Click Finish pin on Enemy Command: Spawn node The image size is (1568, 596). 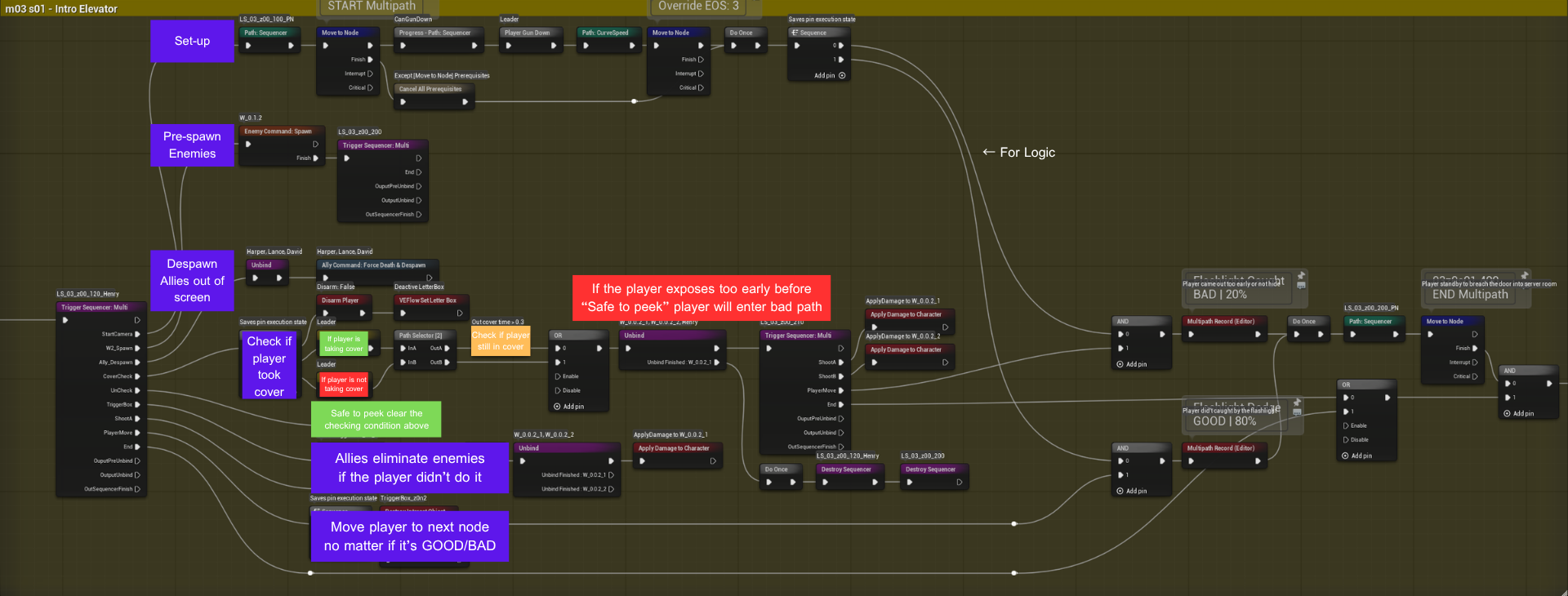click(x=316, y=158)
